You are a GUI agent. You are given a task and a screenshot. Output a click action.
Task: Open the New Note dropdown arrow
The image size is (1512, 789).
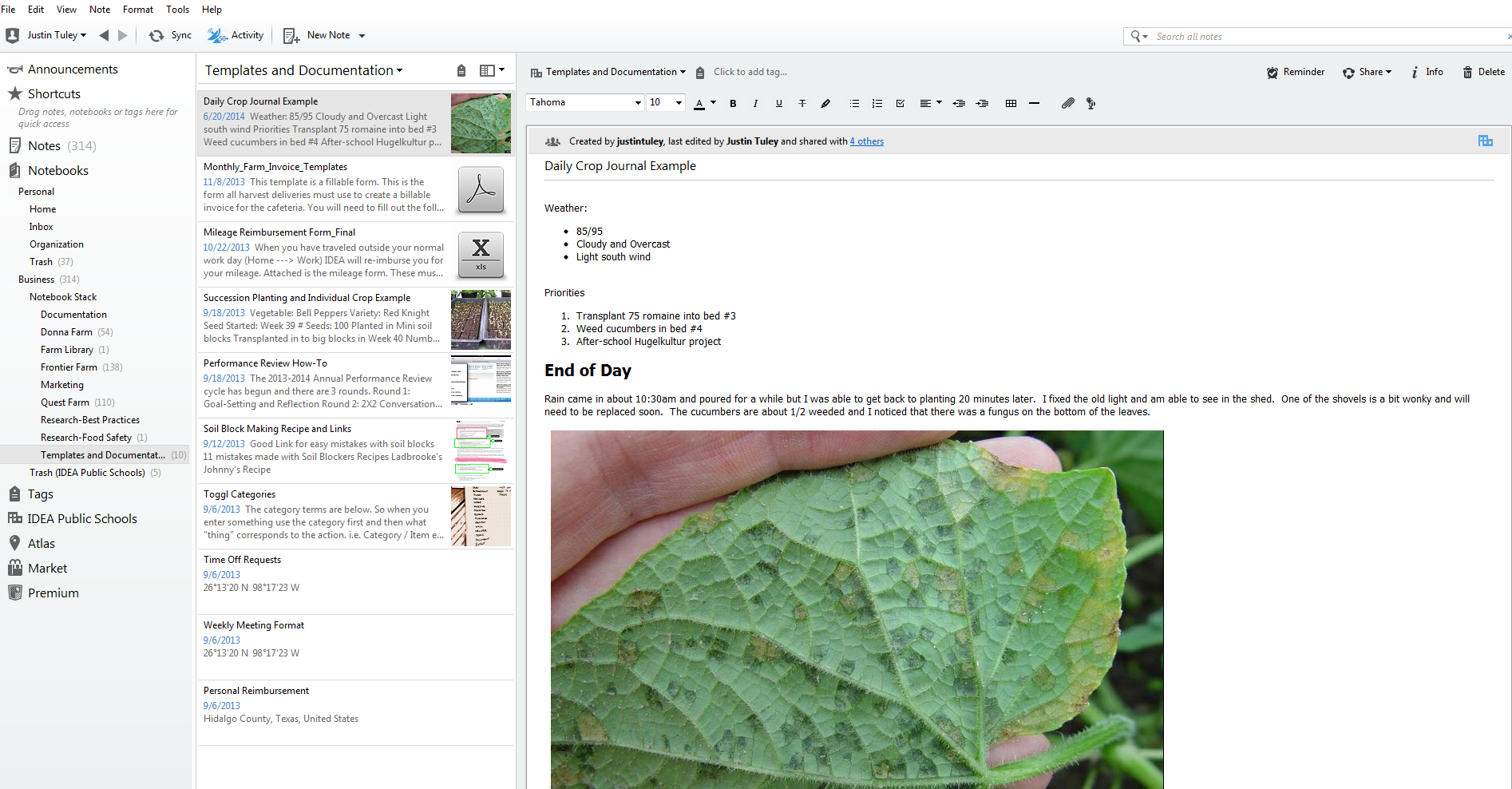tap(362, 36)
